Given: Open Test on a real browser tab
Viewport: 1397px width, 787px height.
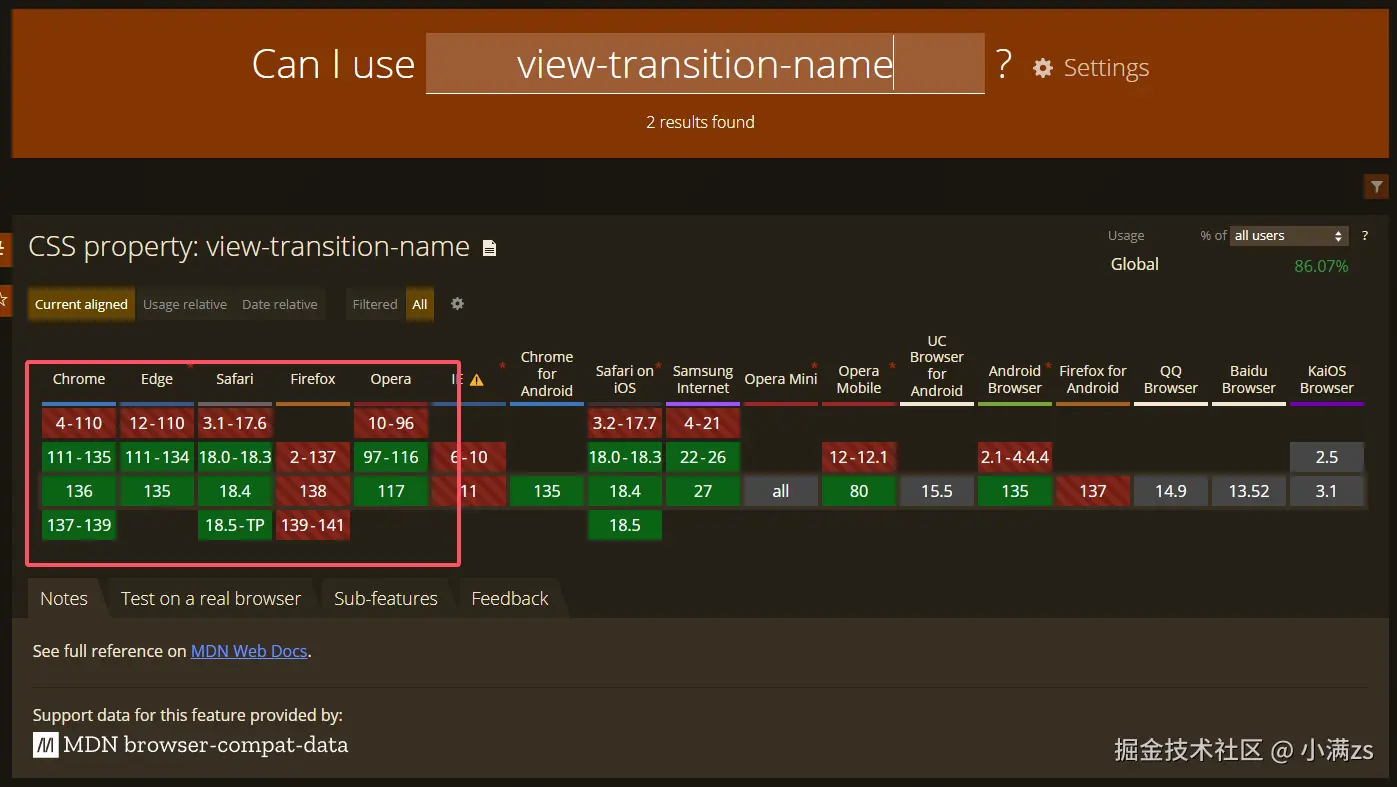Looking at the screenshot, I should pos(211,598).
